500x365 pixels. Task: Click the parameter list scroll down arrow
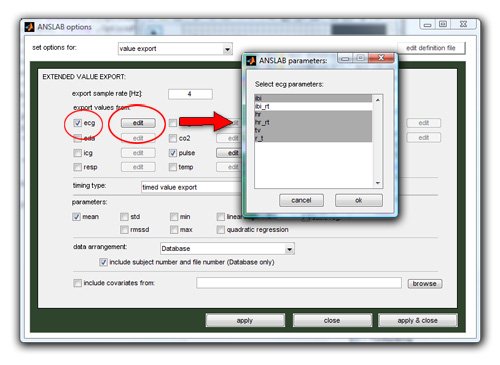(378, 183)
